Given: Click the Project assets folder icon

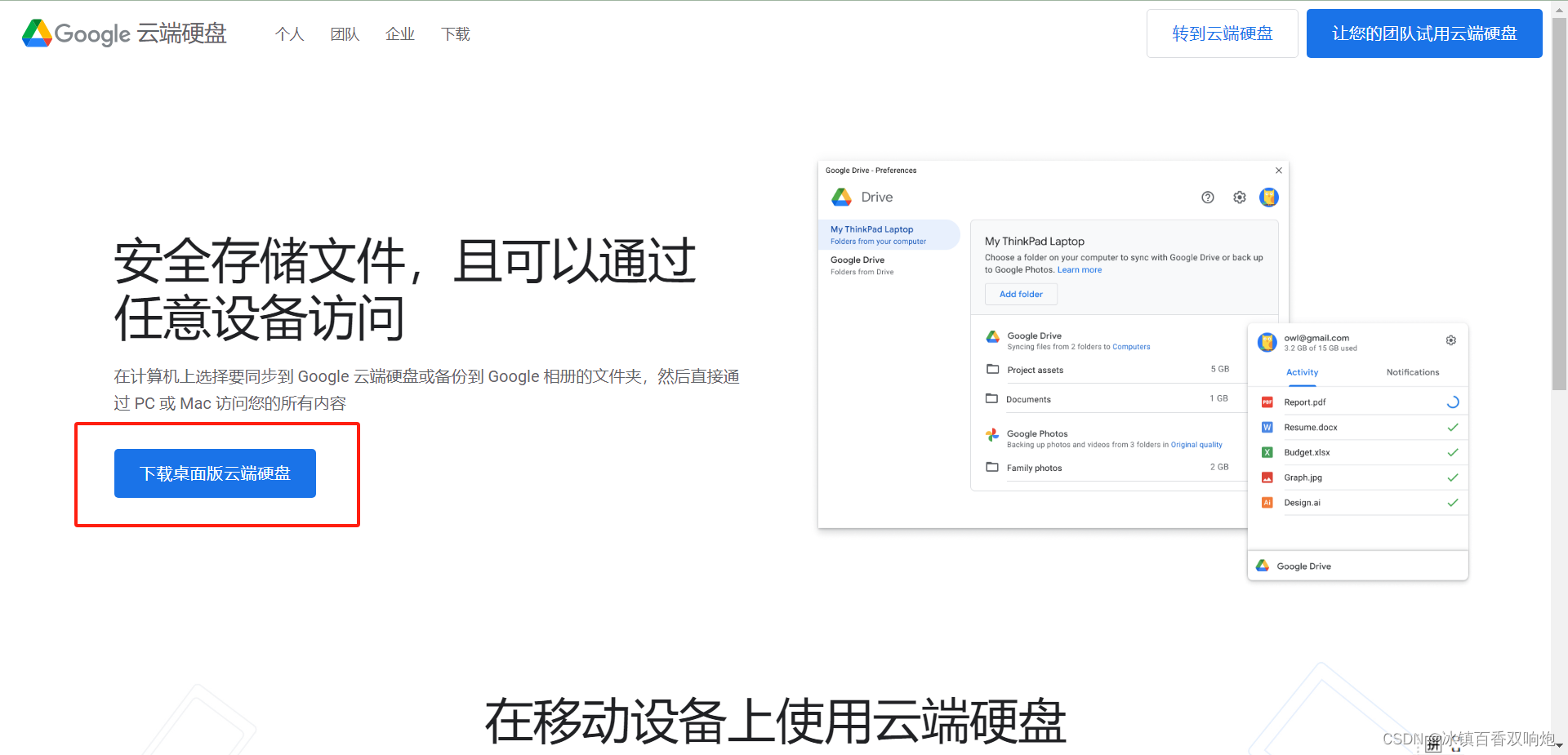Looking at the screenshot, I should pos(992,370).
